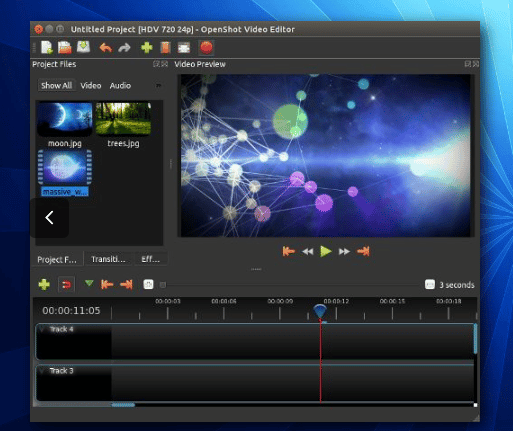
Task: Collapse Track 3 with its arrow
Action: click(x=42, y=371)
